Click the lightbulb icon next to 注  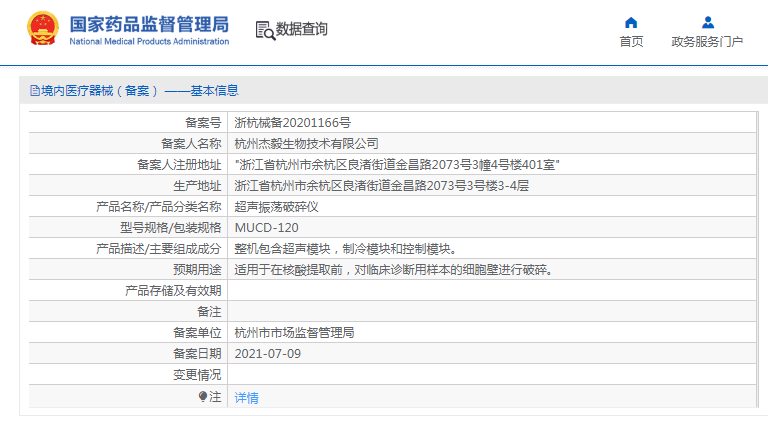pos(203,396)
